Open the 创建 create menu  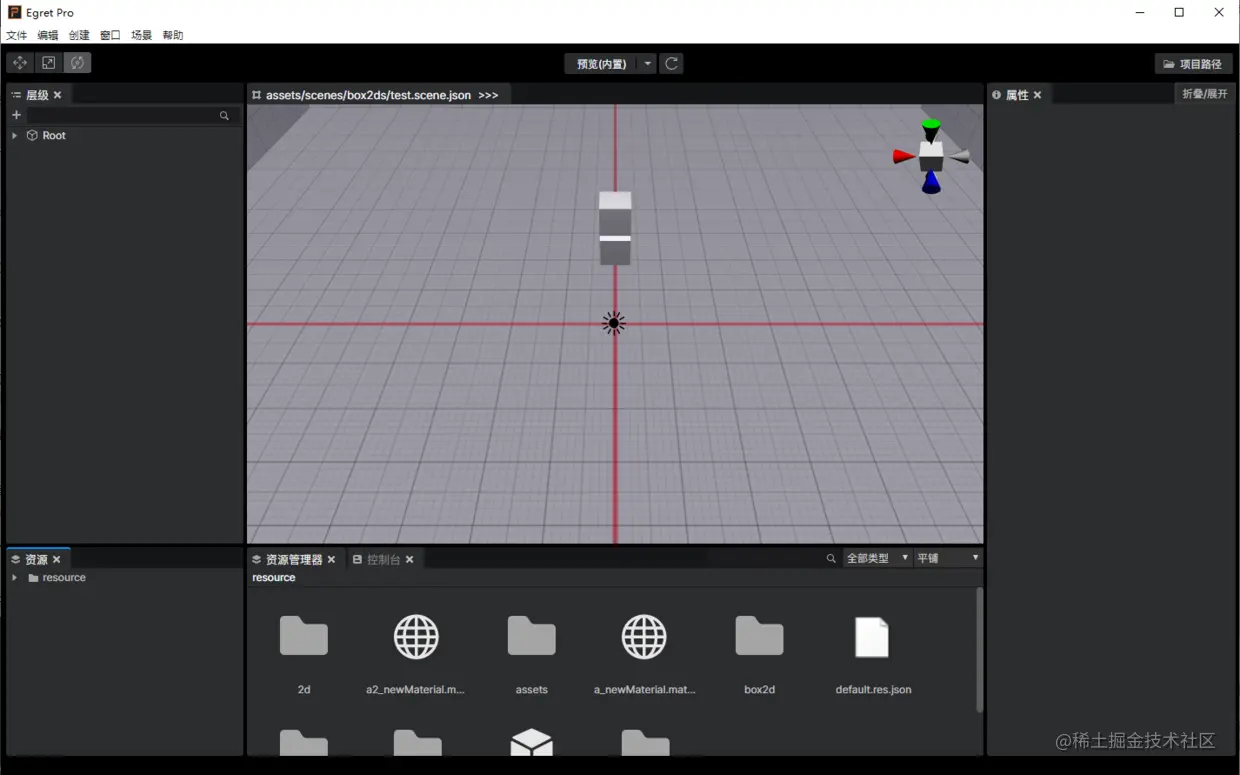[x=79, y=35]
